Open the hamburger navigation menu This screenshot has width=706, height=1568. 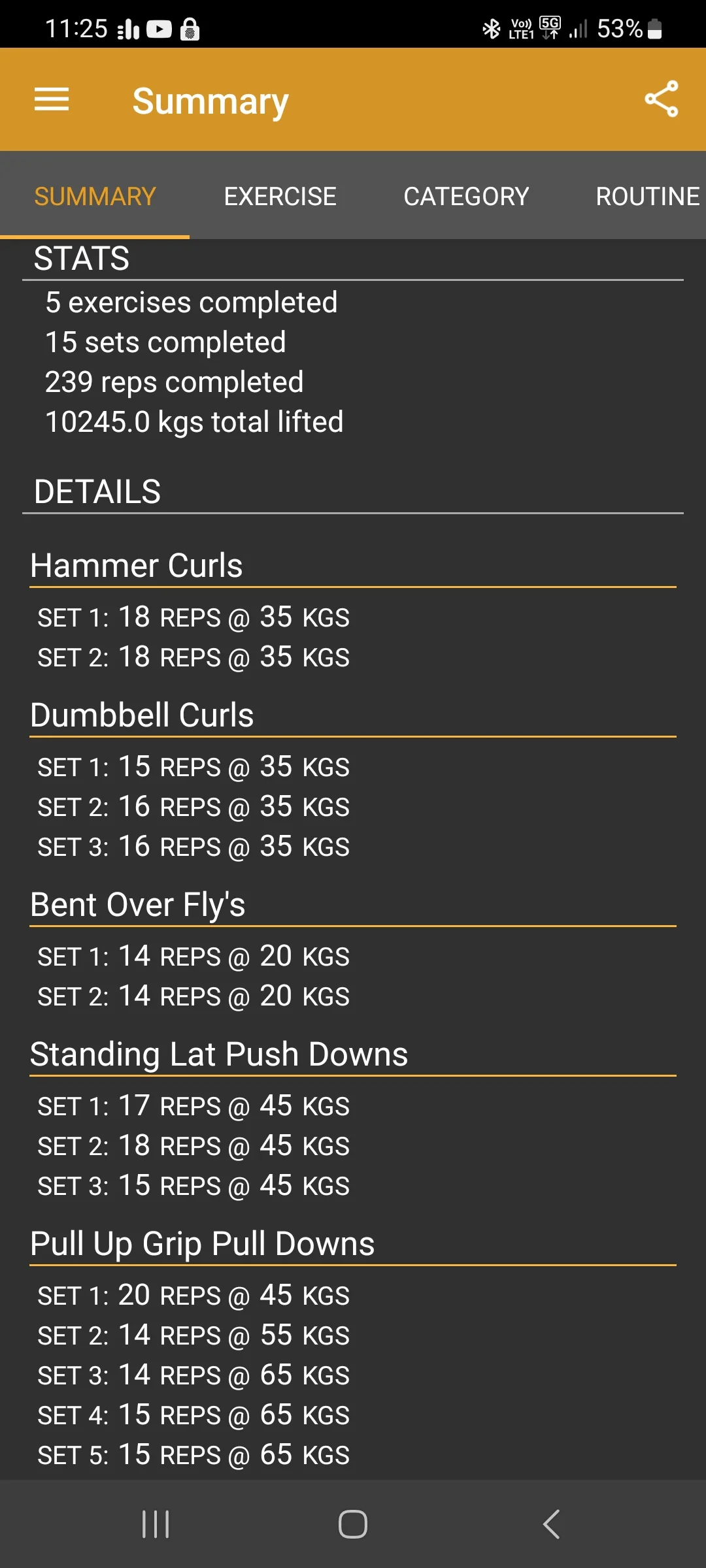pyautogui.click(x=52, y=99)
